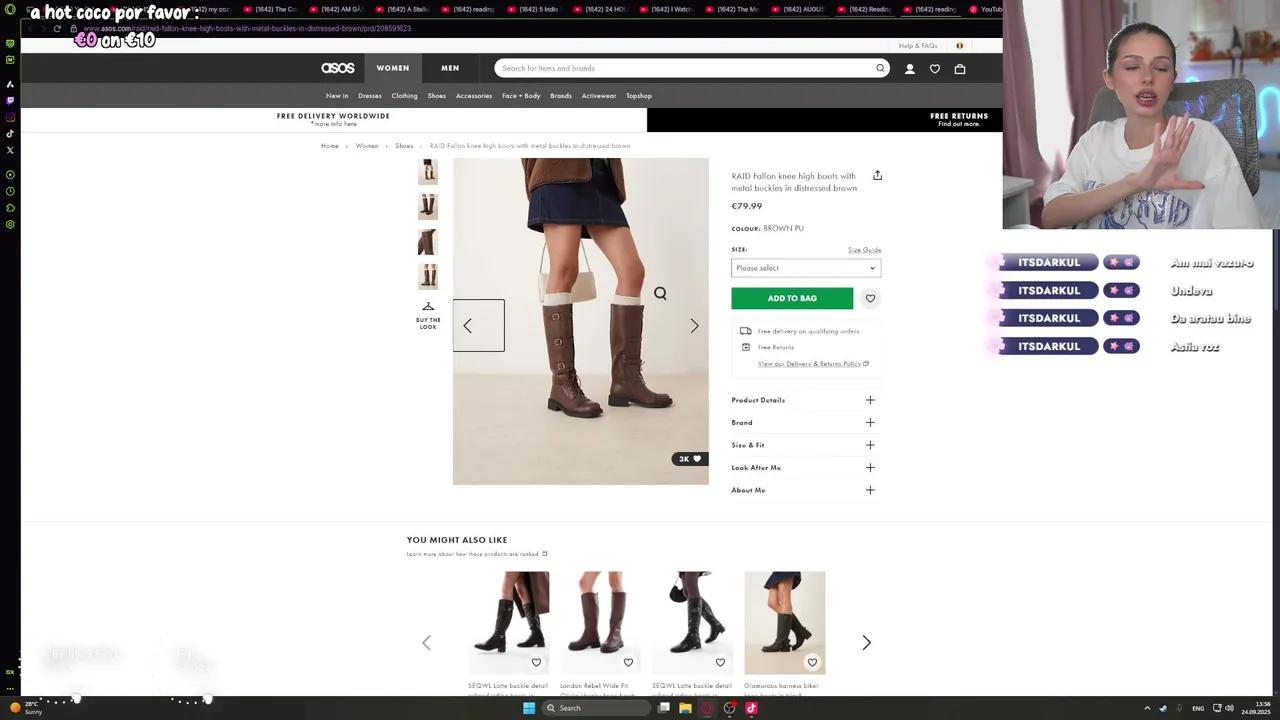Image resolution: width=1280 pixels, height=720 pixels.
Task: Open the ASOS account profile icon
Action: pyautogui.click(x=910, y=69)
